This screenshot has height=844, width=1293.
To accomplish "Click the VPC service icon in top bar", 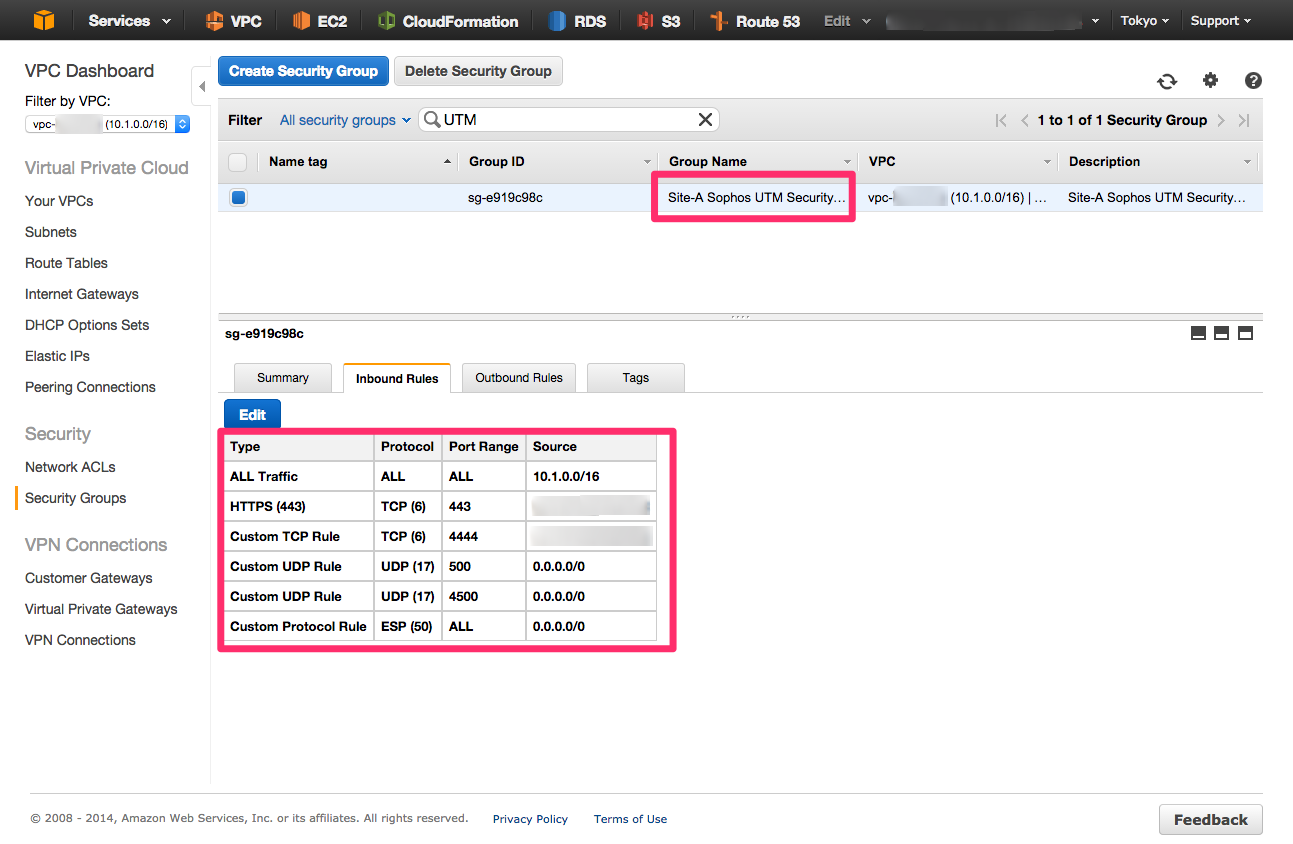I will (x=214, y=21).
